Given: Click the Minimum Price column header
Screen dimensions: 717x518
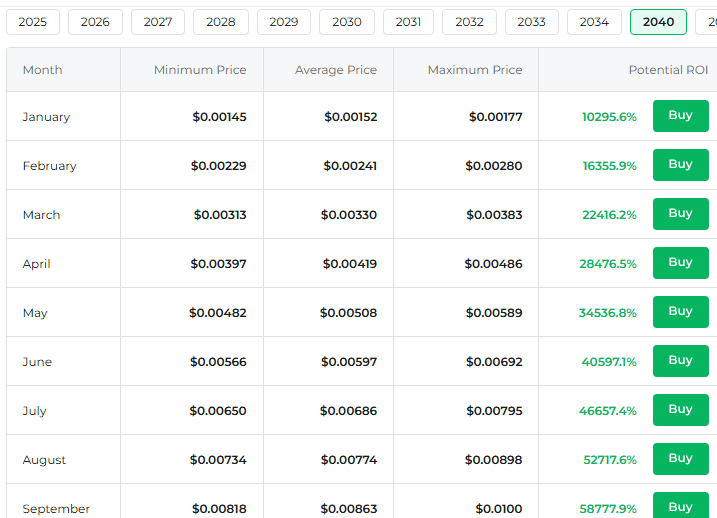Looking at the screenshot, I should (200, 70).
